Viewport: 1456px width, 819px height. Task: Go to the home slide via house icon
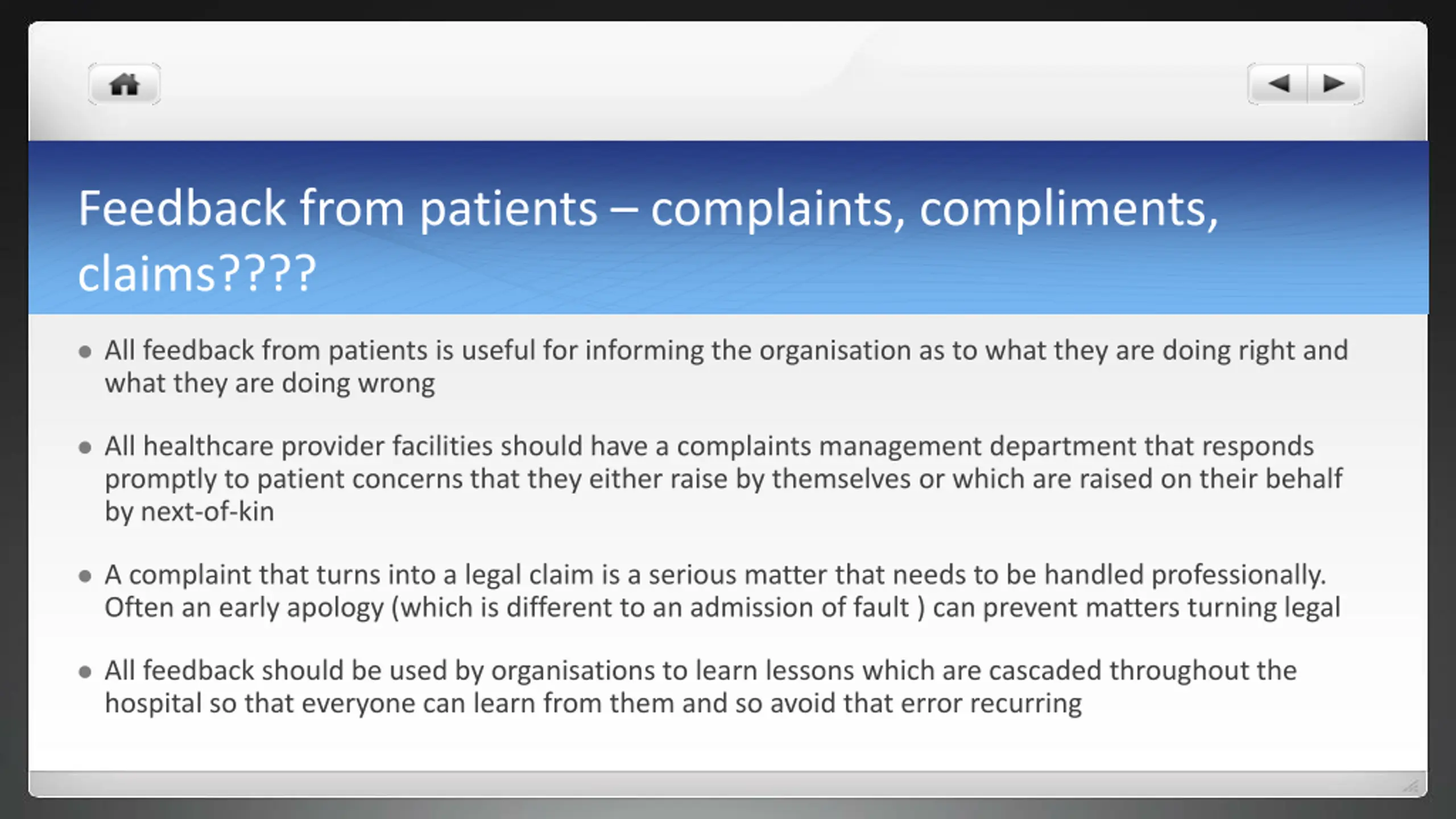[x=124, y=84]
